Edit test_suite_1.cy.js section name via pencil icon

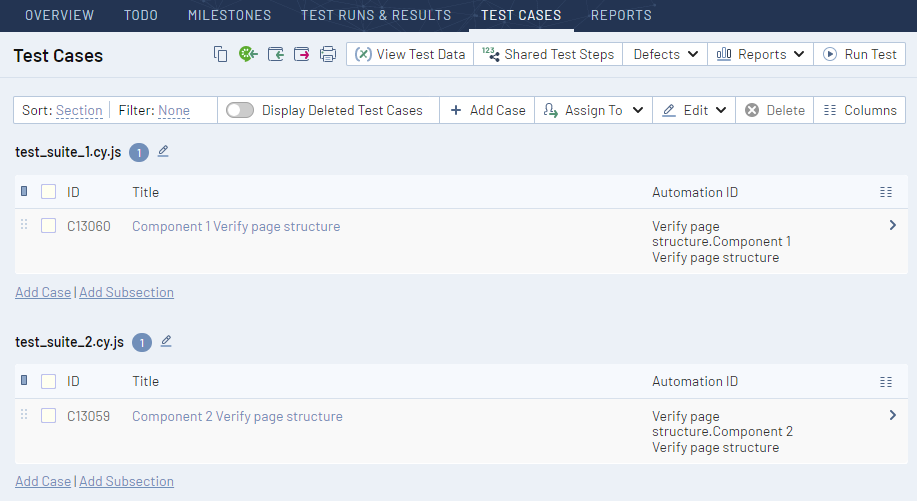click(163, 152)
